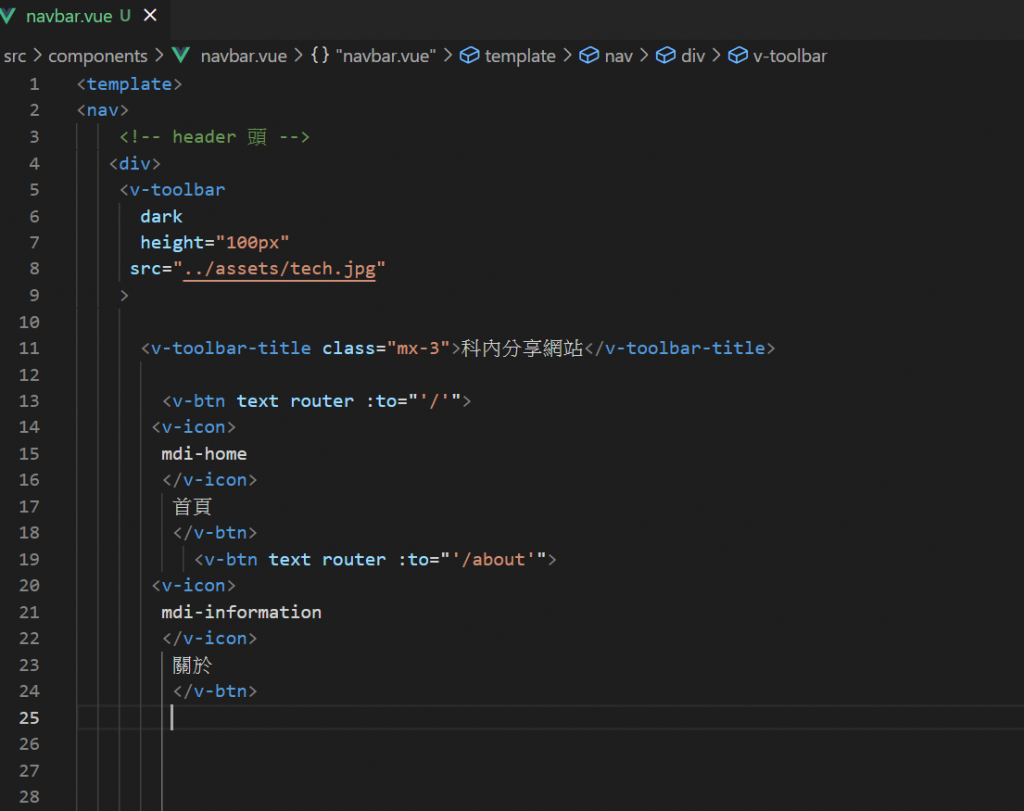
Task: Click the Vue icon in the breadcrumb
Action: pos(181,56)
